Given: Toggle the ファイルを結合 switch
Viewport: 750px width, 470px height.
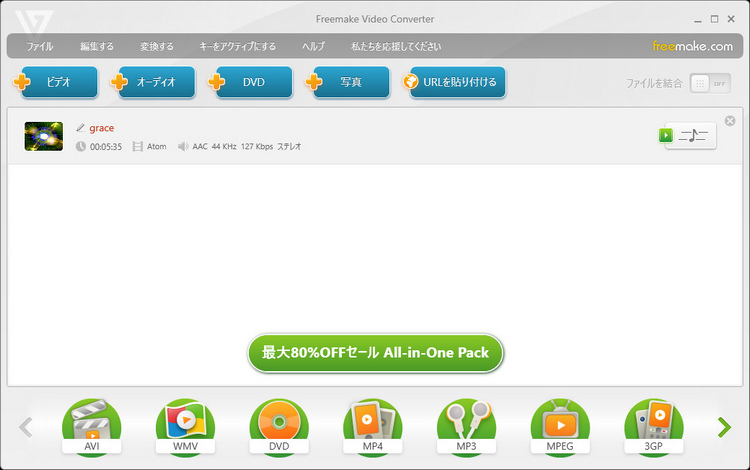Looking at the screenshot, I should [710, 84].
